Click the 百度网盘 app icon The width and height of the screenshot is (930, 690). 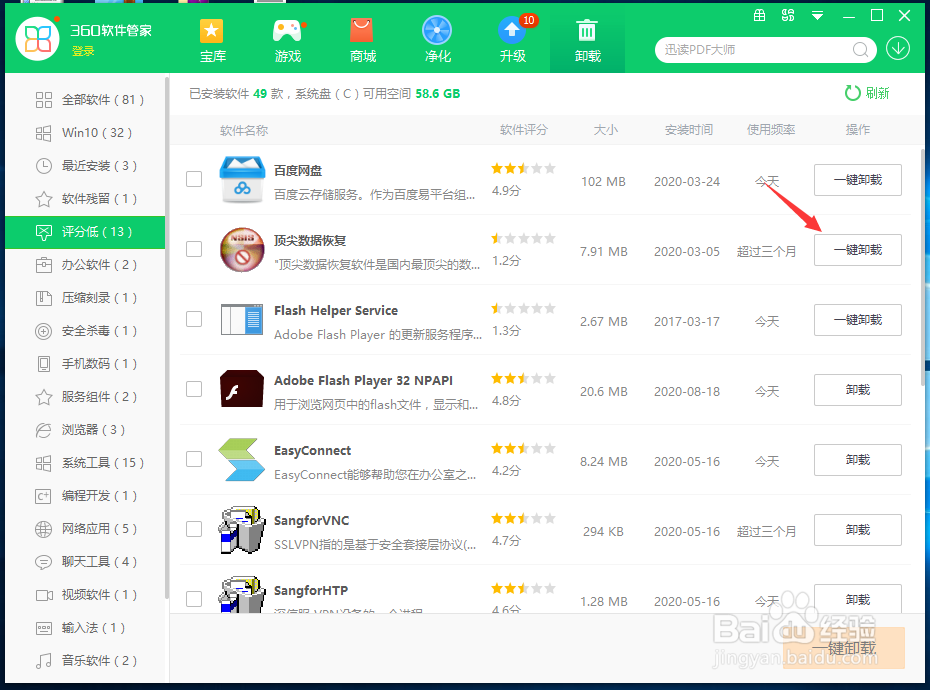point(242,180)
